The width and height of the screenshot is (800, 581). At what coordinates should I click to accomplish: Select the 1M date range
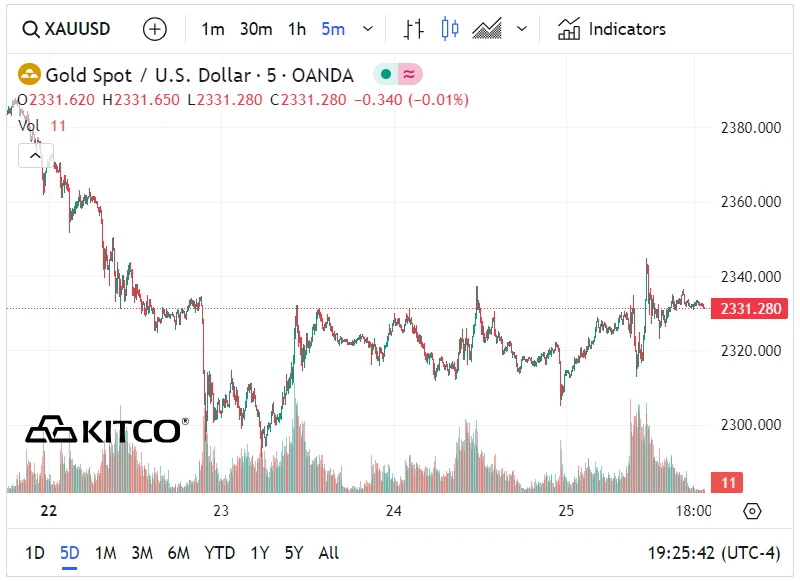click(106, 553)
